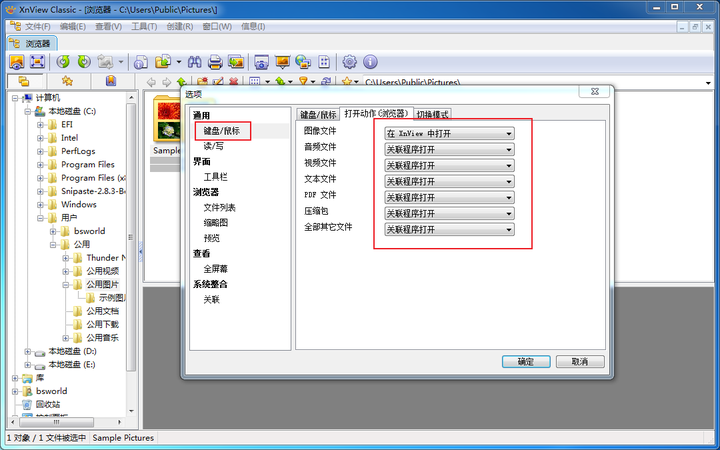Switch to the 切换模式 dialog tab
The image size is (720, 450).
(432, 114)
